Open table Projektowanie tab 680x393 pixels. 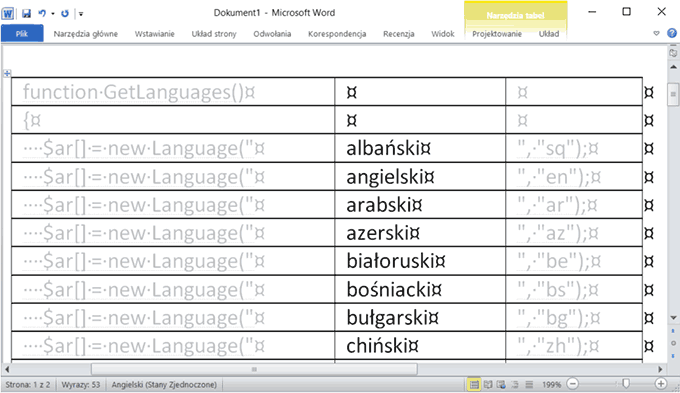tap(497, 34)
